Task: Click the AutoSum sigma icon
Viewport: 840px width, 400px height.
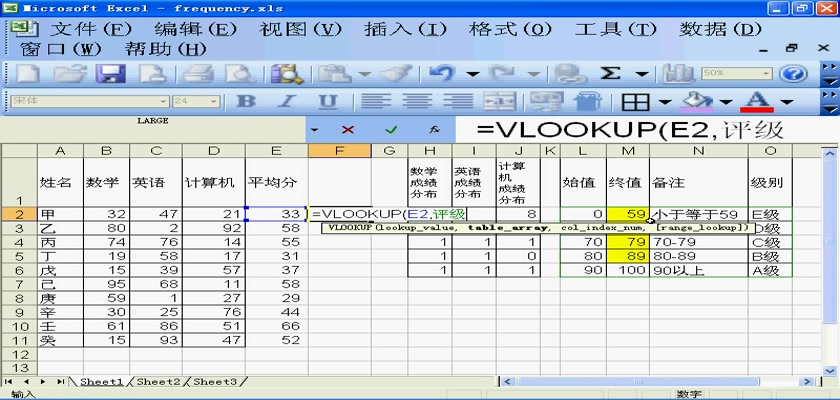Action: [x=611, y=73]
